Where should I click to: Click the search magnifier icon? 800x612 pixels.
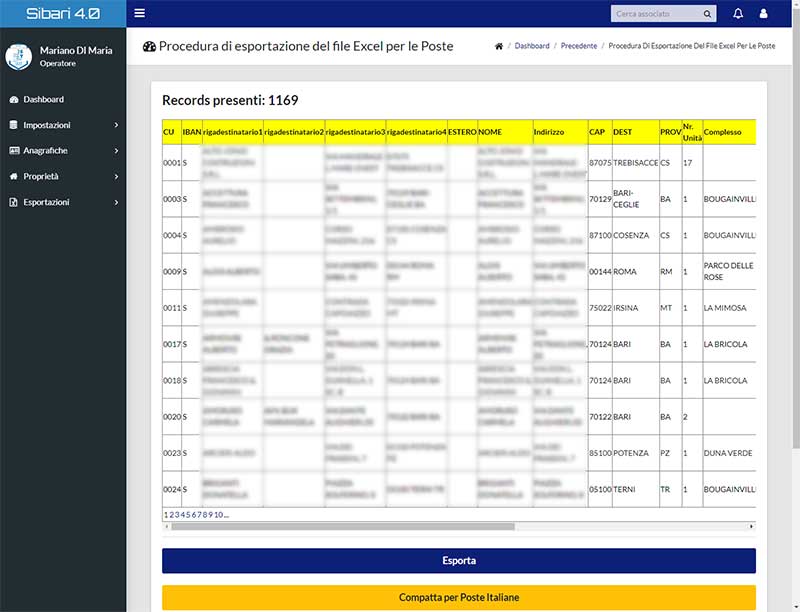click(707, 14)
